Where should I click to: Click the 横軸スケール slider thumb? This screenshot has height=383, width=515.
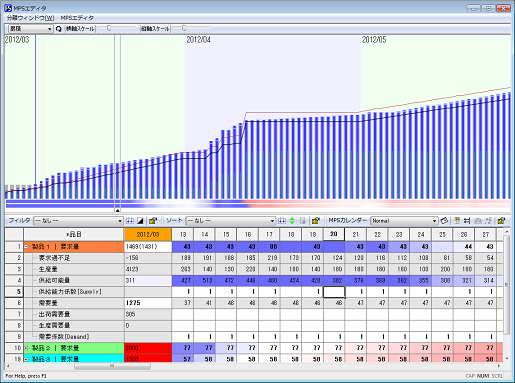tap(109, 29)
